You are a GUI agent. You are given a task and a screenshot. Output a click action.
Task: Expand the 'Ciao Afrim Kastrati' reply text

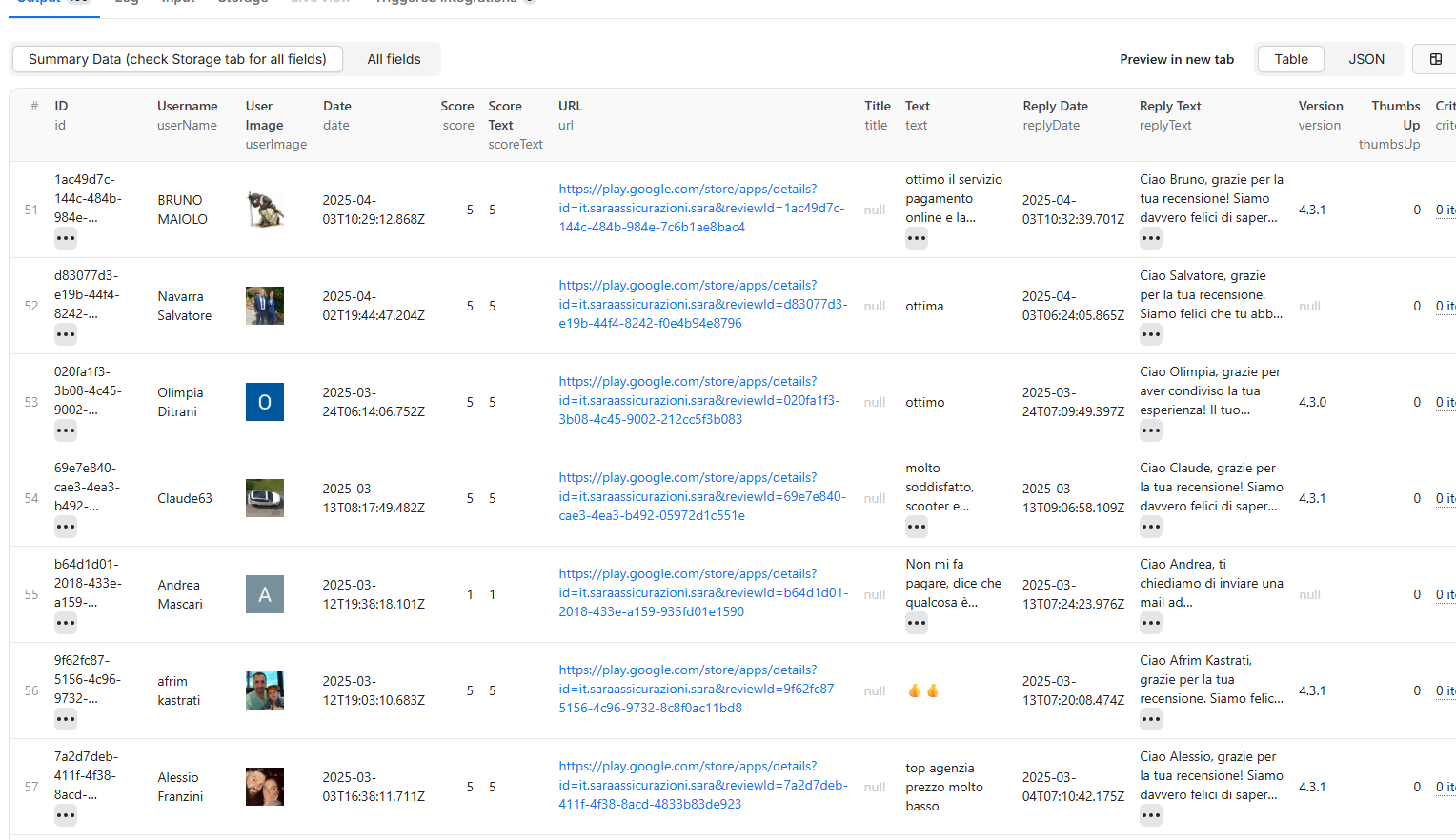pyautogui.click(x=1151, y=719)
